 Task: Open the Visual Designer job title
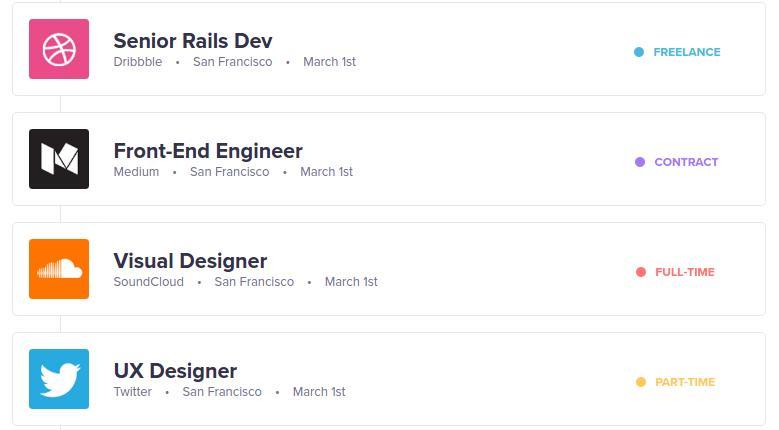pyautogui.click(x=190, y=261)
